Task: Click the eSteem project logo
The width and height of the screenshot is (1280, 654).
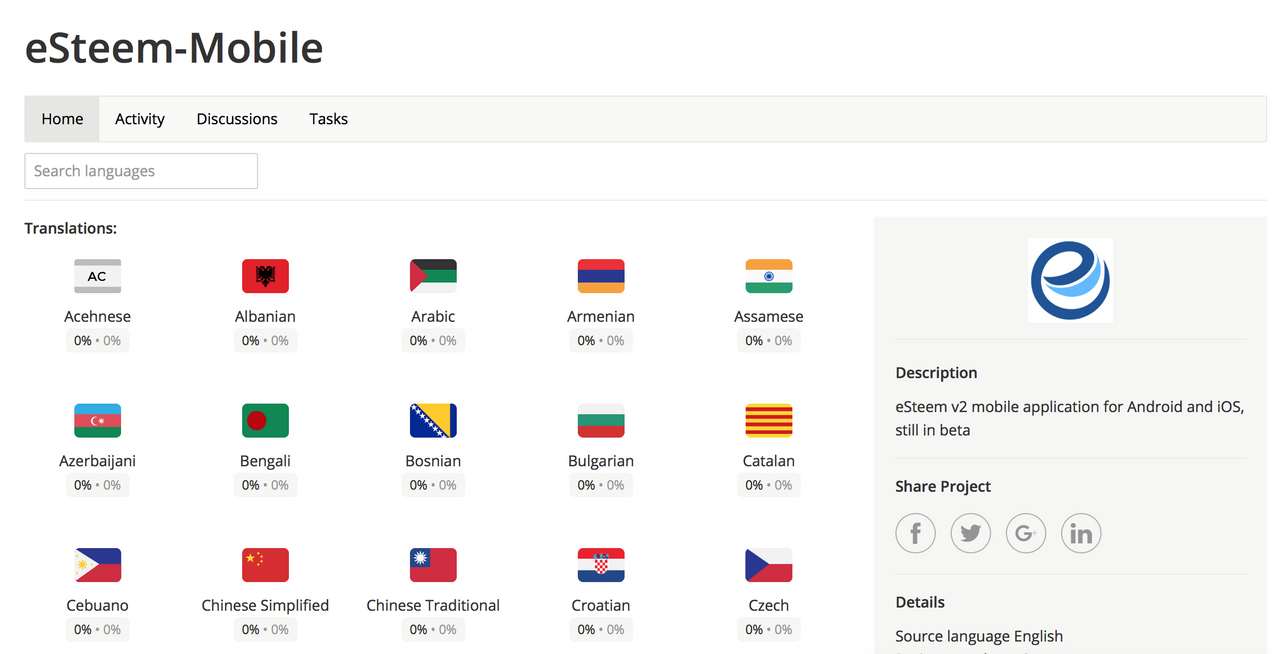Action: pos(1071,280)
